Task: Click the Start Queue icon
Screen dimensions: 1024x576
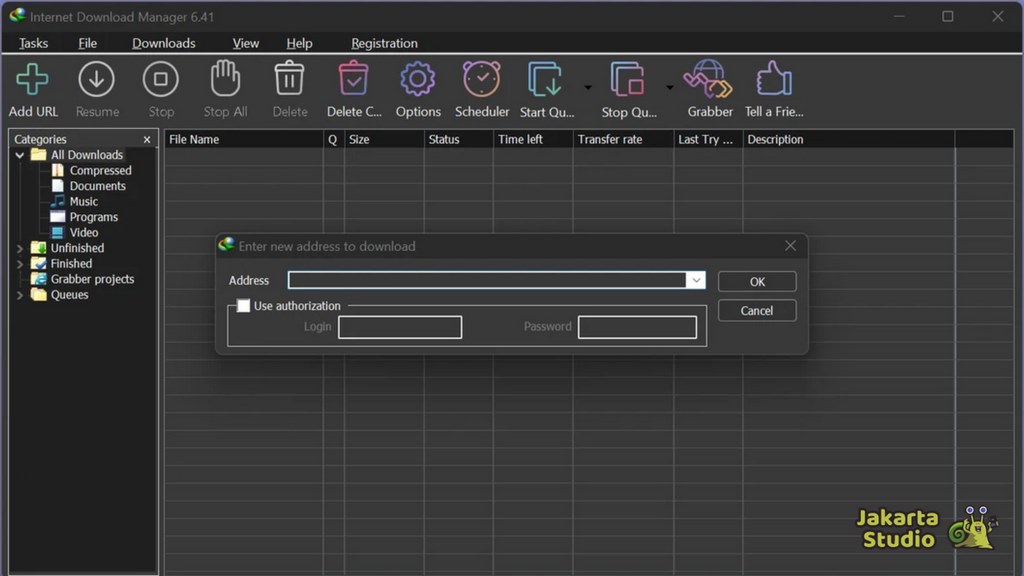Action: (545, 80)
